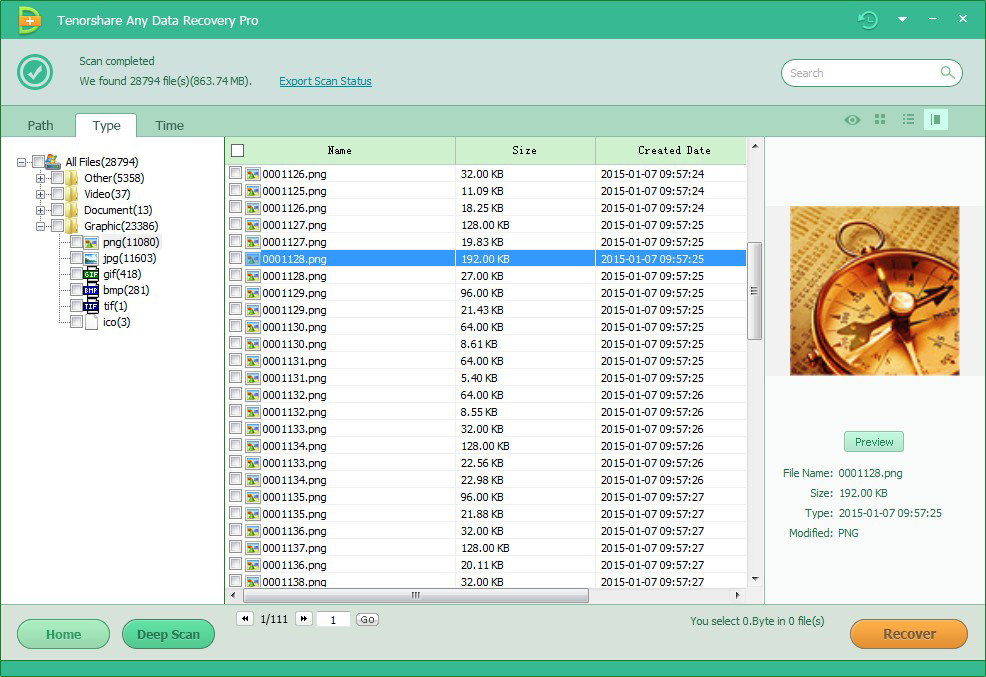
Task: Switch to the Time tab
Action: [169, 125]
